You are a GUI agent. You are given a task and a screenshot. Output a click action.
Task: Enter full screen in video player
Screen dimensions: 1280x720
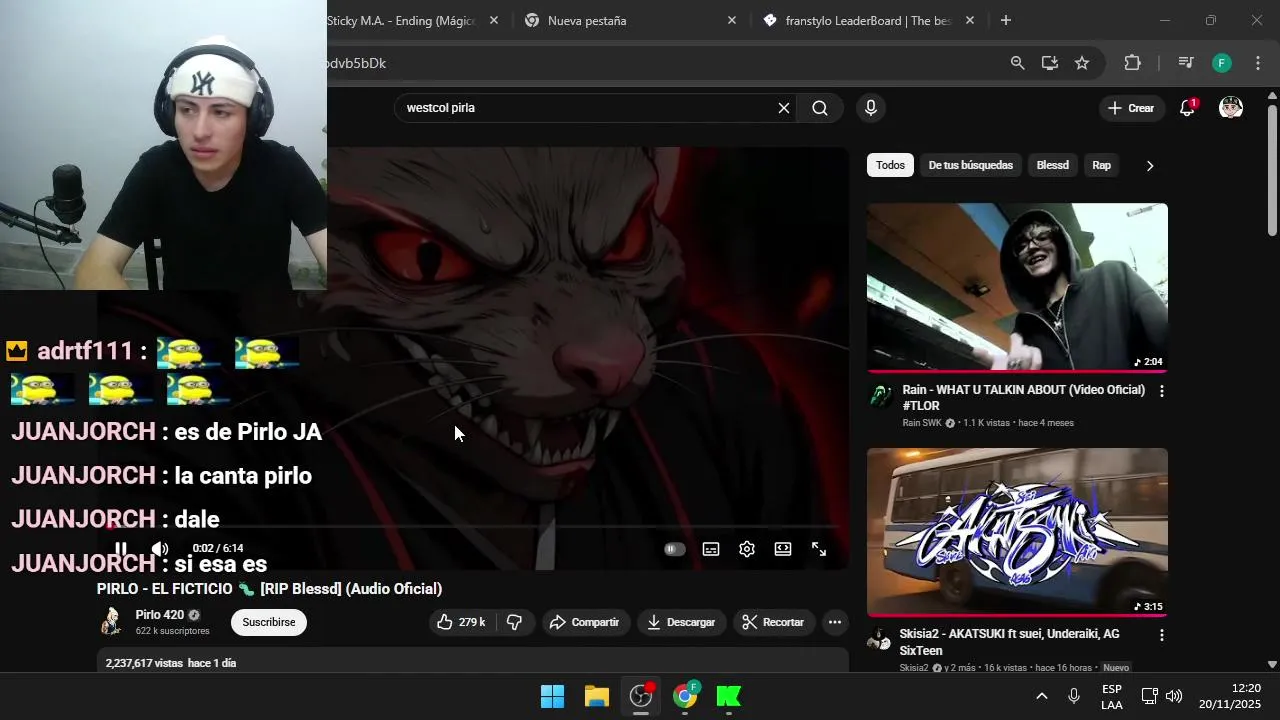pos(819,549)
